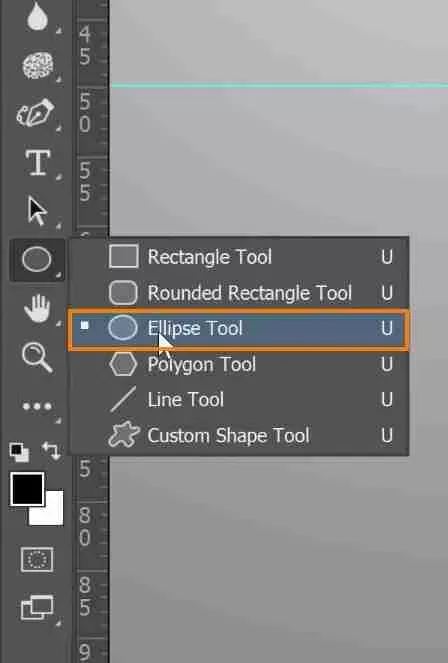Select the Zoom magnifier tool
Image resolution: width=448 pixels, height=663 pixels.
(37, 357)
